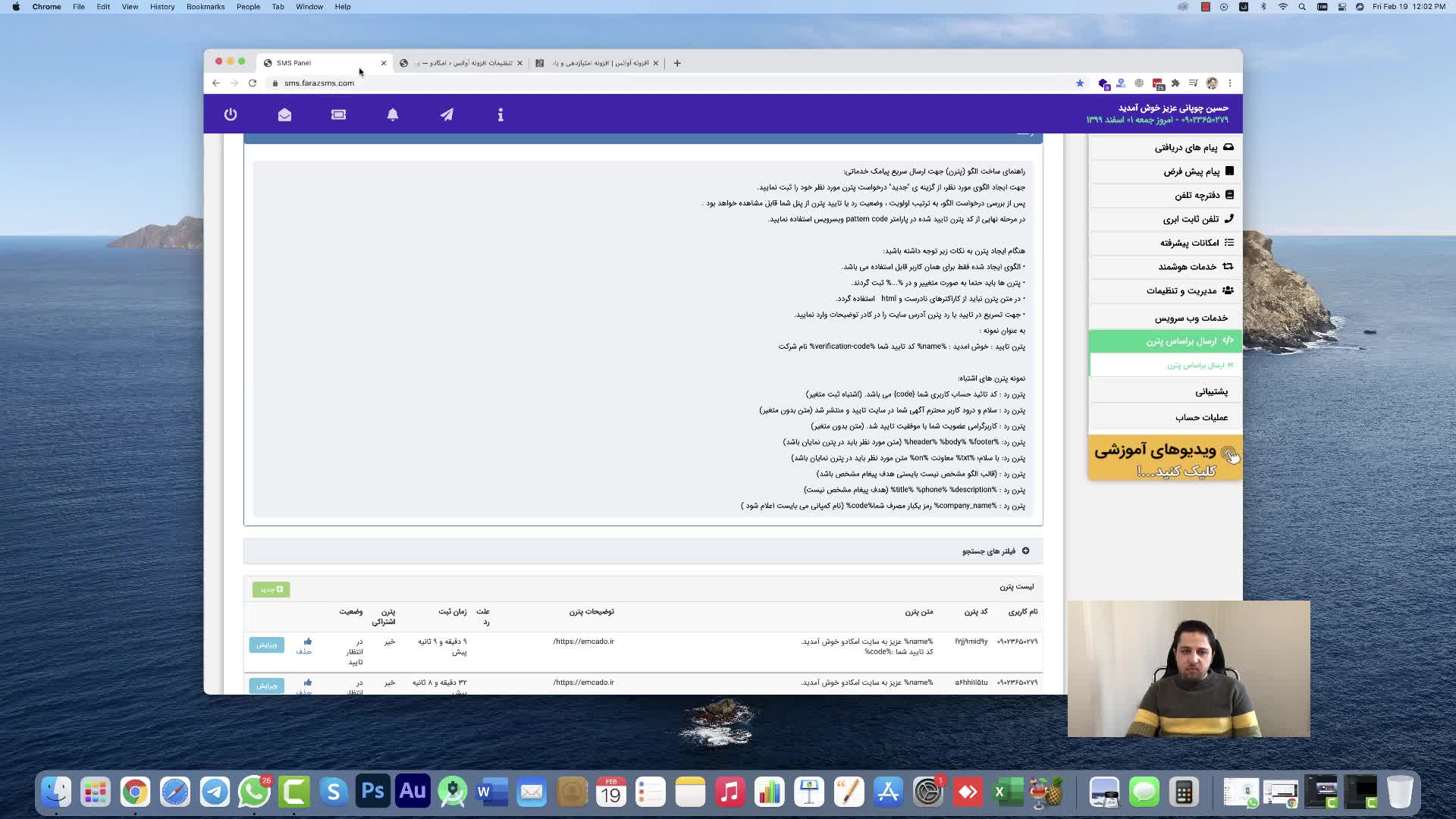
Task: Bookmark page with star icon in address bar
Action: click(x=1080, y=83)
